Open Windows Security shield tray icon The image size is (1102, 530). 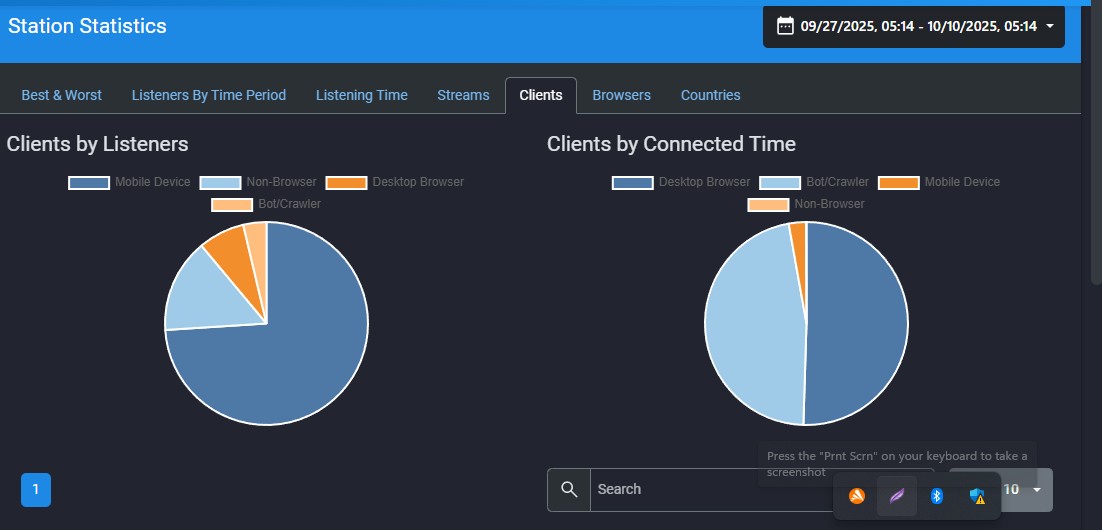pos(977,495)
